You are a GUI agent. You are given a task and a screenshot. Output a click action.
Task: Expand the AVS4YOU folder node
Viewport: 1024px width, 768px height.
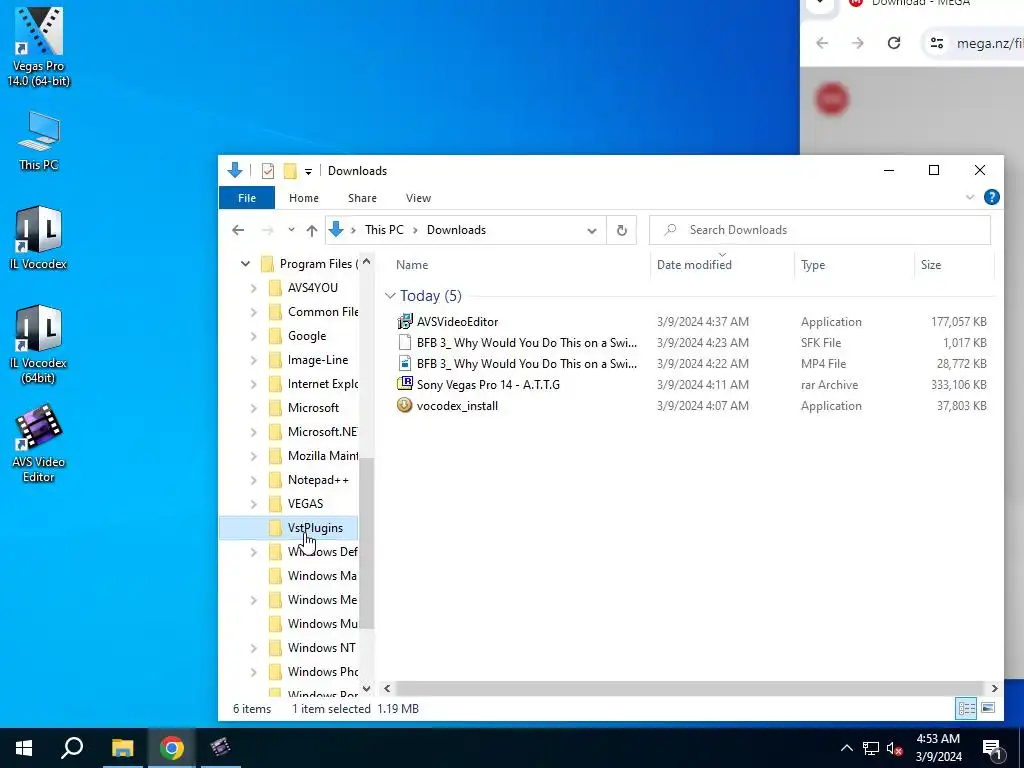click(x=253, y=288)
